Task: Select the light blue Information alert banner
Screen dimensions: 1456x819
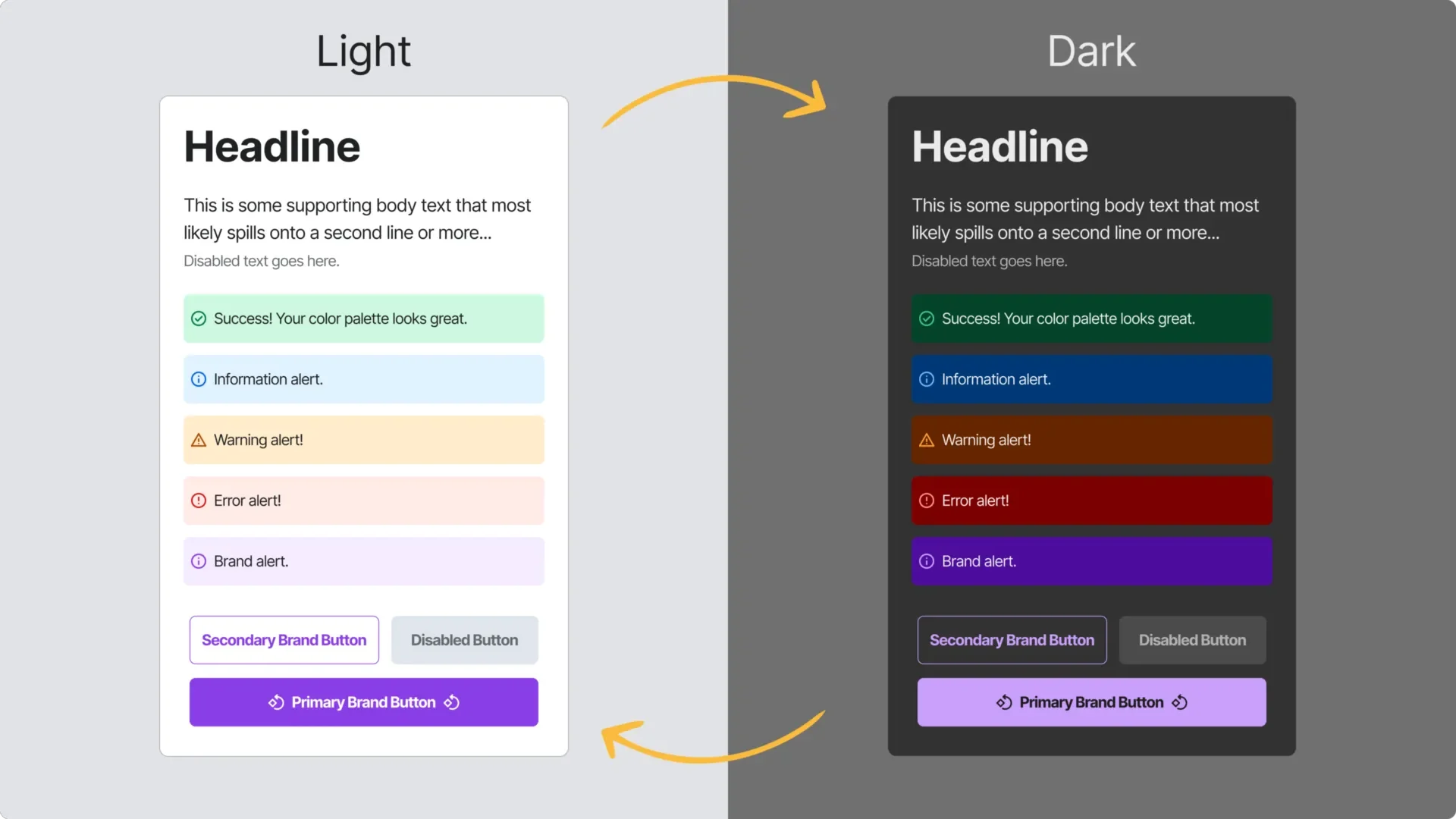Action: (364, 379)
